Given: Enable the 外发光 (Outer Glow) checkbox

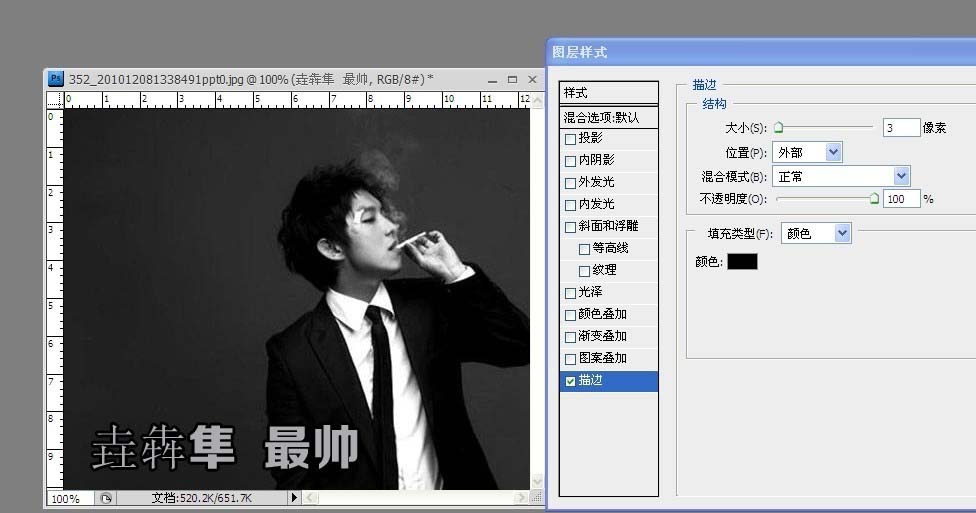Looking at the screenshot, I should click(x=570, y=183).
